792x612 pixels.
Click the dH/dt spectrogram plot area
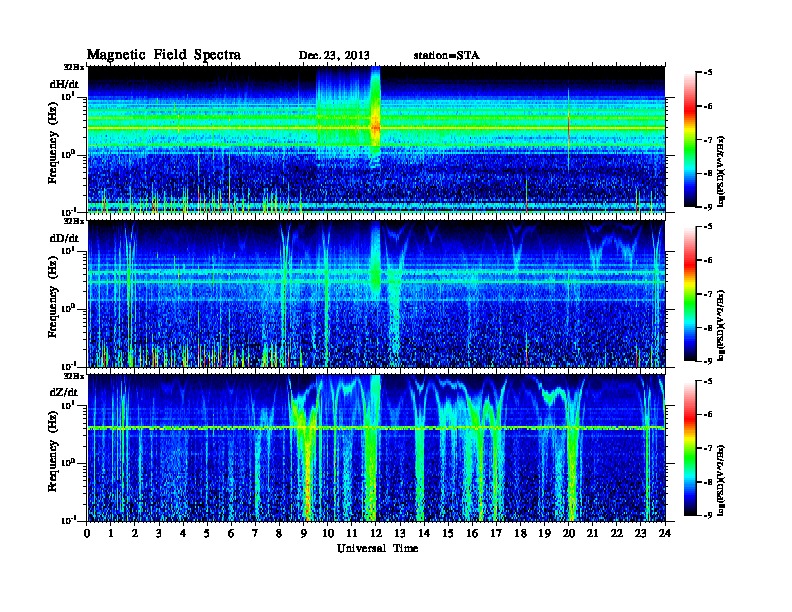click(x=377, y=139)
